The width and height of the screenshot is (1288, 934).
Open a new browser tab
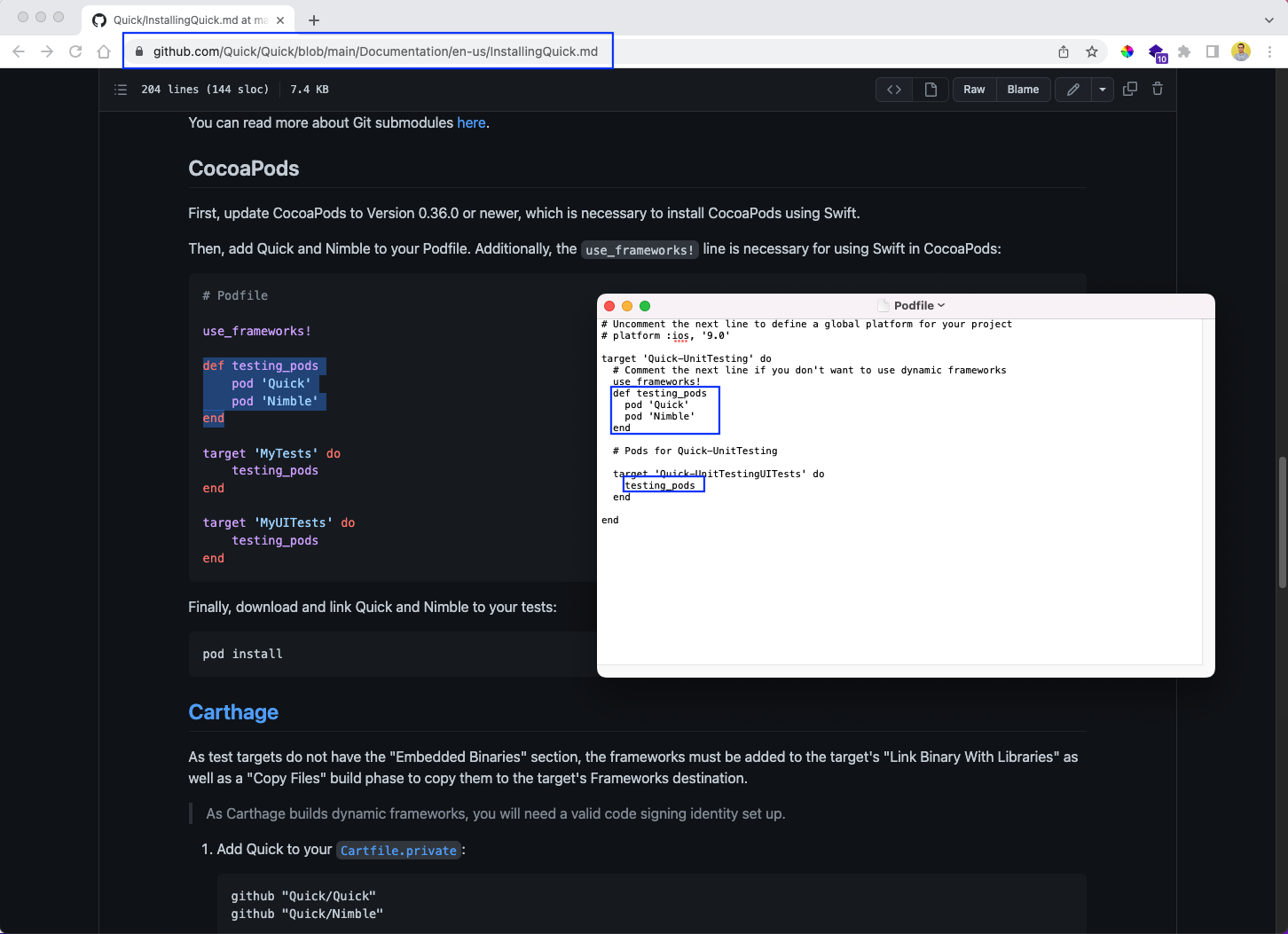[314, 20]
